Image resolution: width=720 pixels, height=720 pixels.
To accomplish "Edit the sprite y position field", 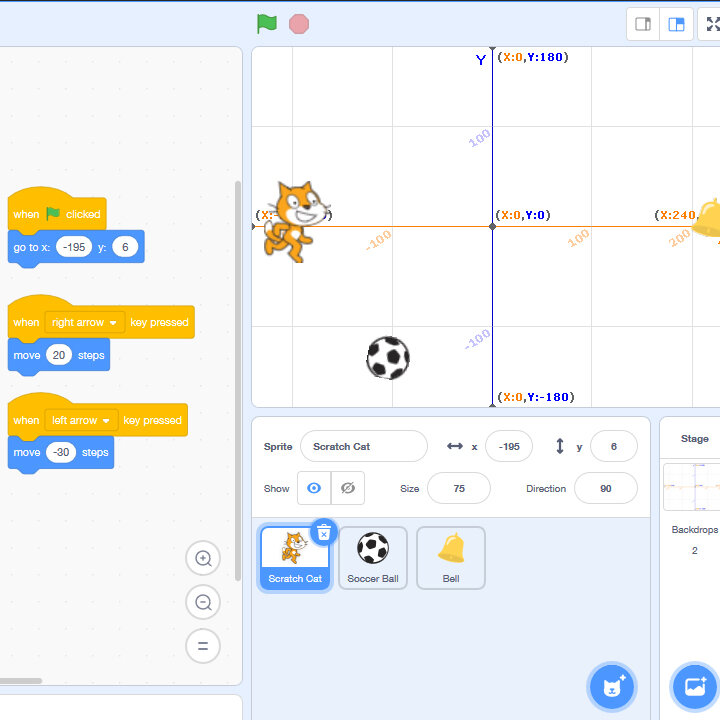I will pyautogui.click(x=613, y=446).
